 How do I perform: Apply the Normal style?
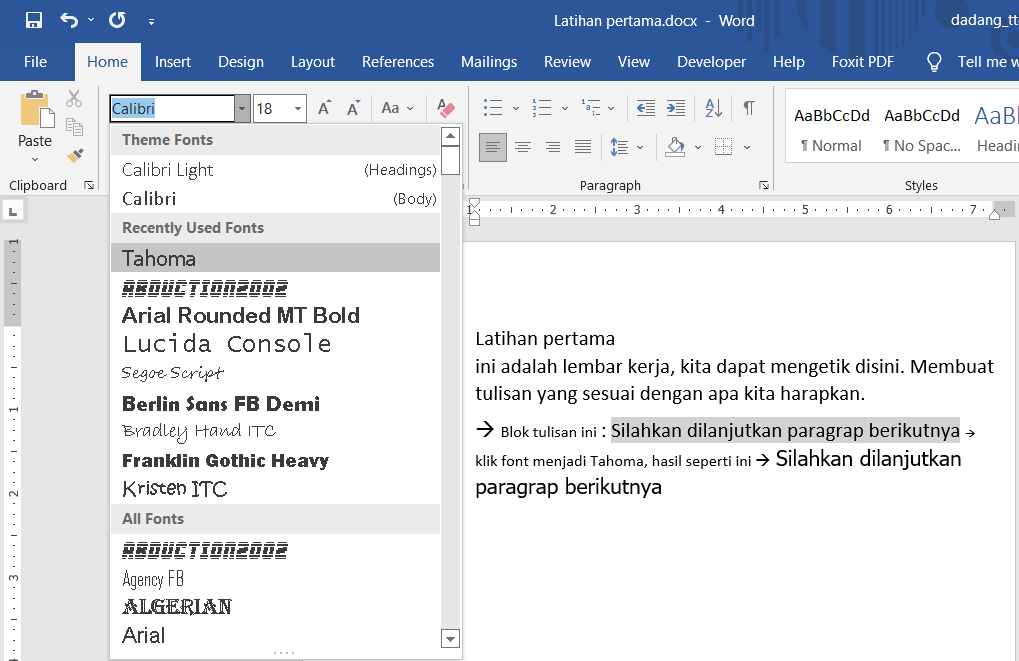pyautogui.click(x=831, y=128)
